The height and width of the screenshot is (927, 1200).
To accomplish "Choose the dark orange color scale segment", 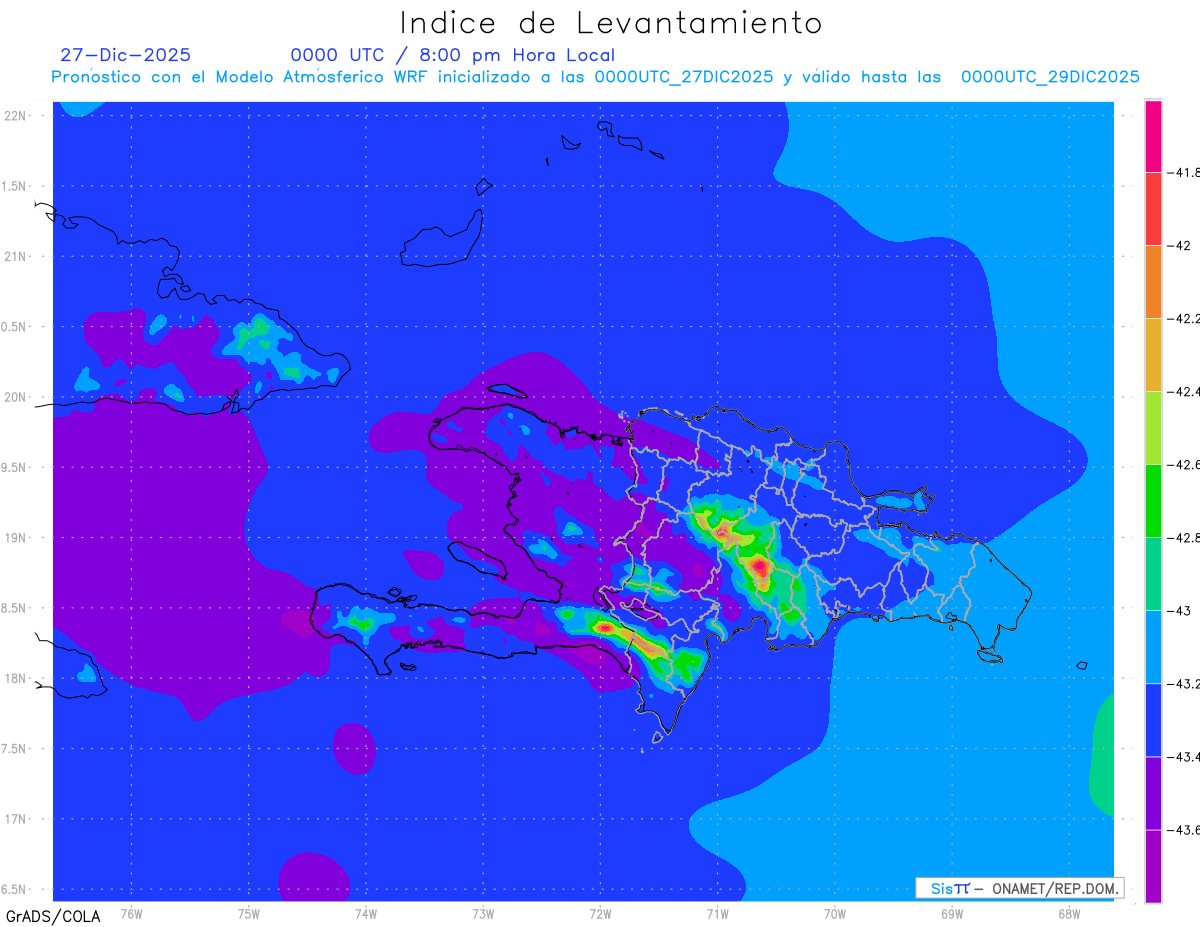I will [1153, 282].
